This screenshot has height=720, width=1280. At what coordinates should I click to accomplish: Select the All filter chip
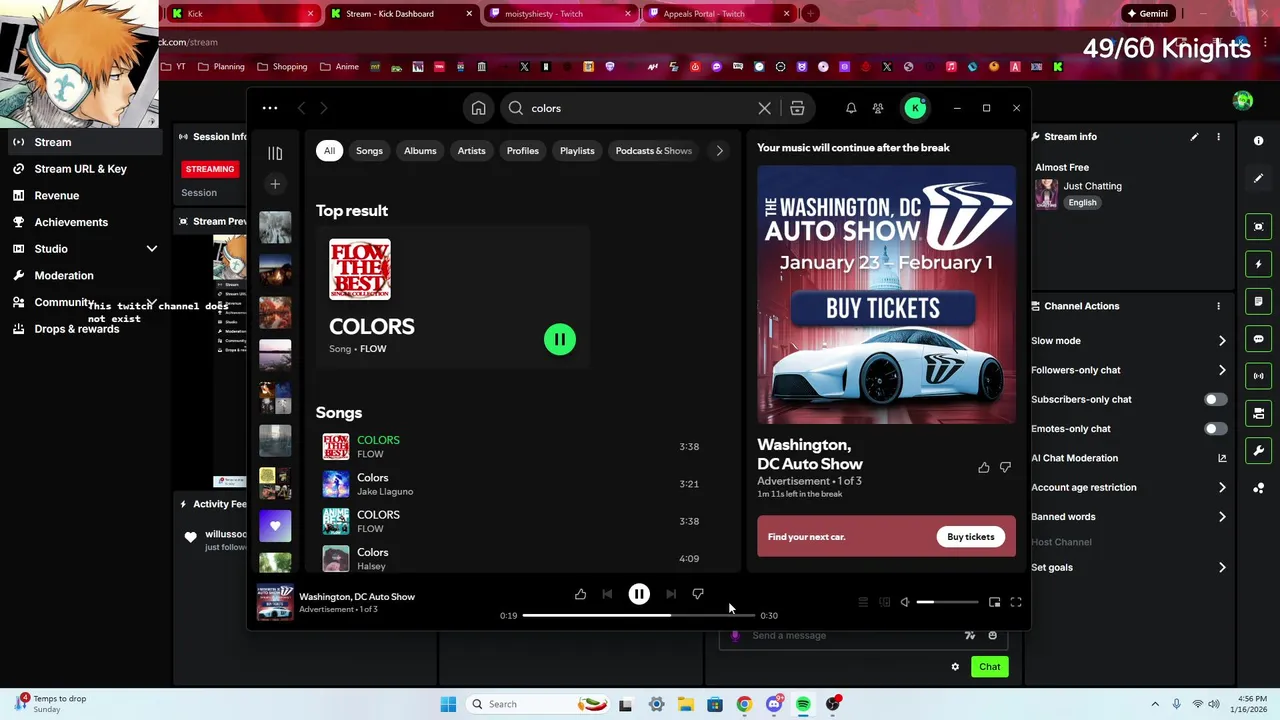pos(329,151)
